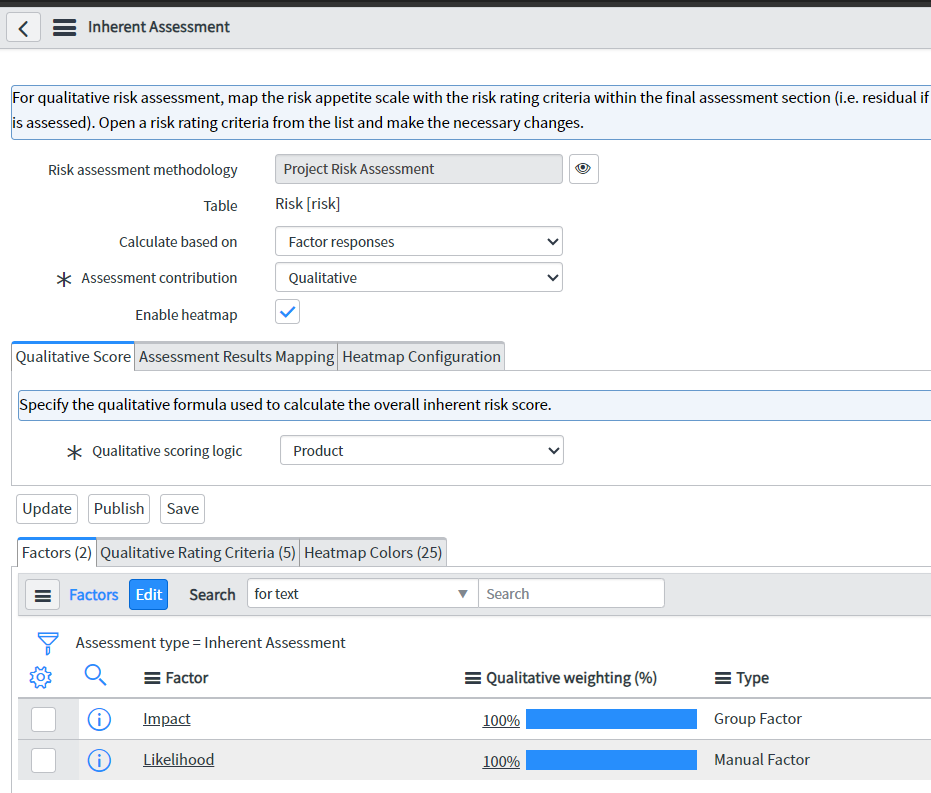This screenshot has height=793, width=931.
Task: Open the 'for text' search type dropdown
Action: point(361,593)
